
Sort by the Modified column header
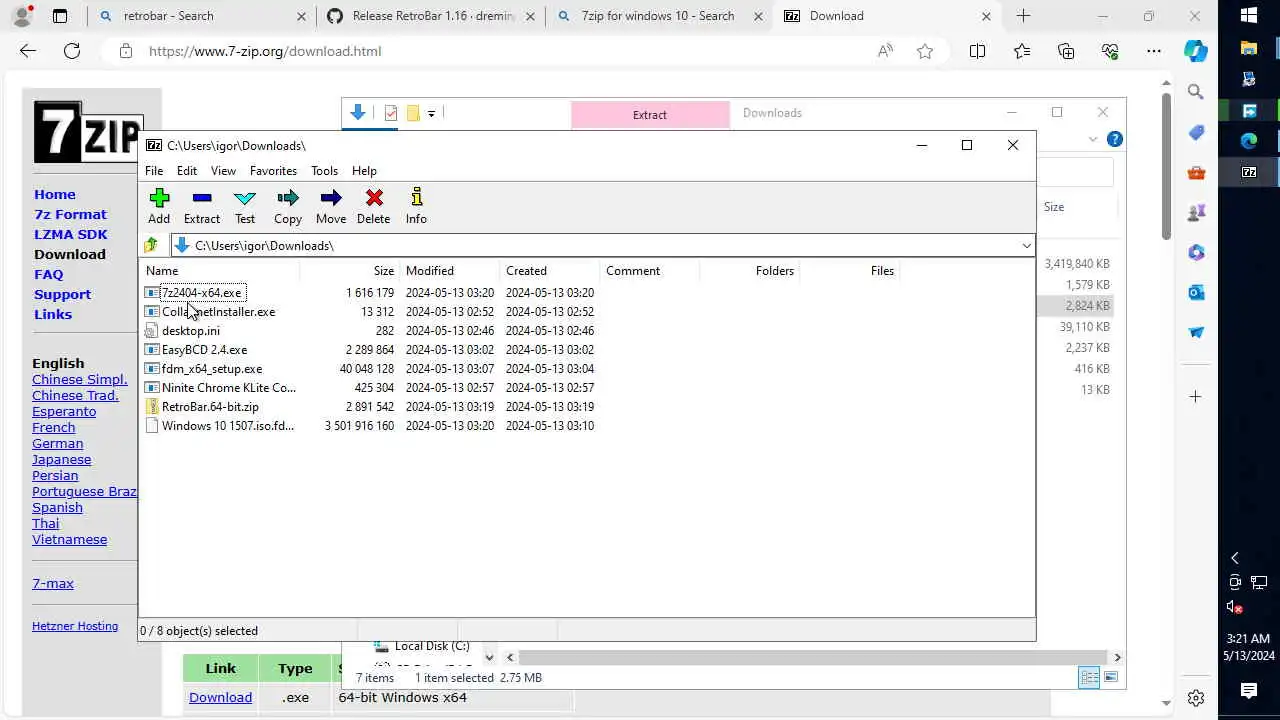449,271
